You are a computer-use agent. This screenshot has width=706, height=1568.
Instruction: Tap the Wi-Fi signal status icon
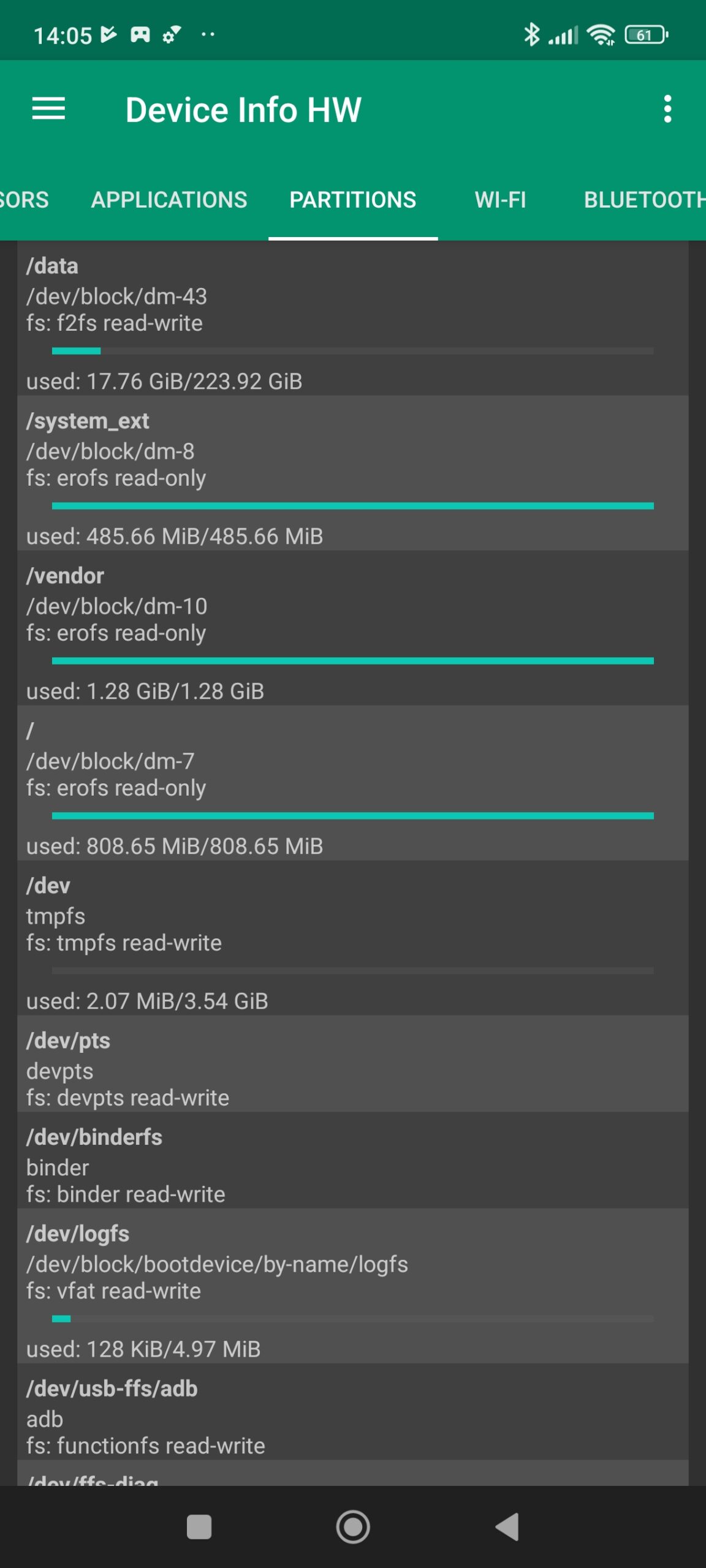601,35
